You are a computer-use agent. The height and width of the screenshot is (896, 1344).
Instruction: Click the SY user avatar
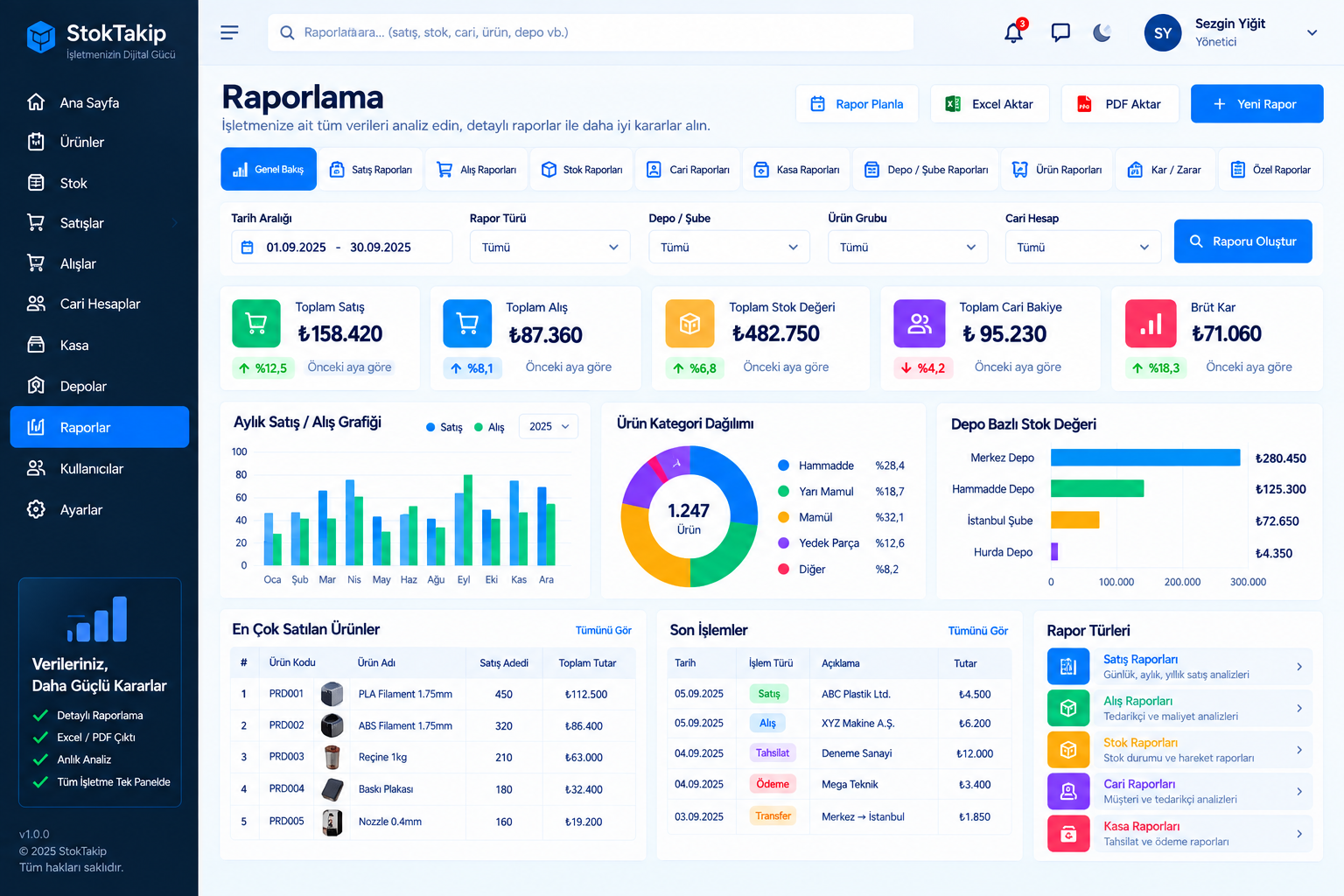click(1163, 33)
